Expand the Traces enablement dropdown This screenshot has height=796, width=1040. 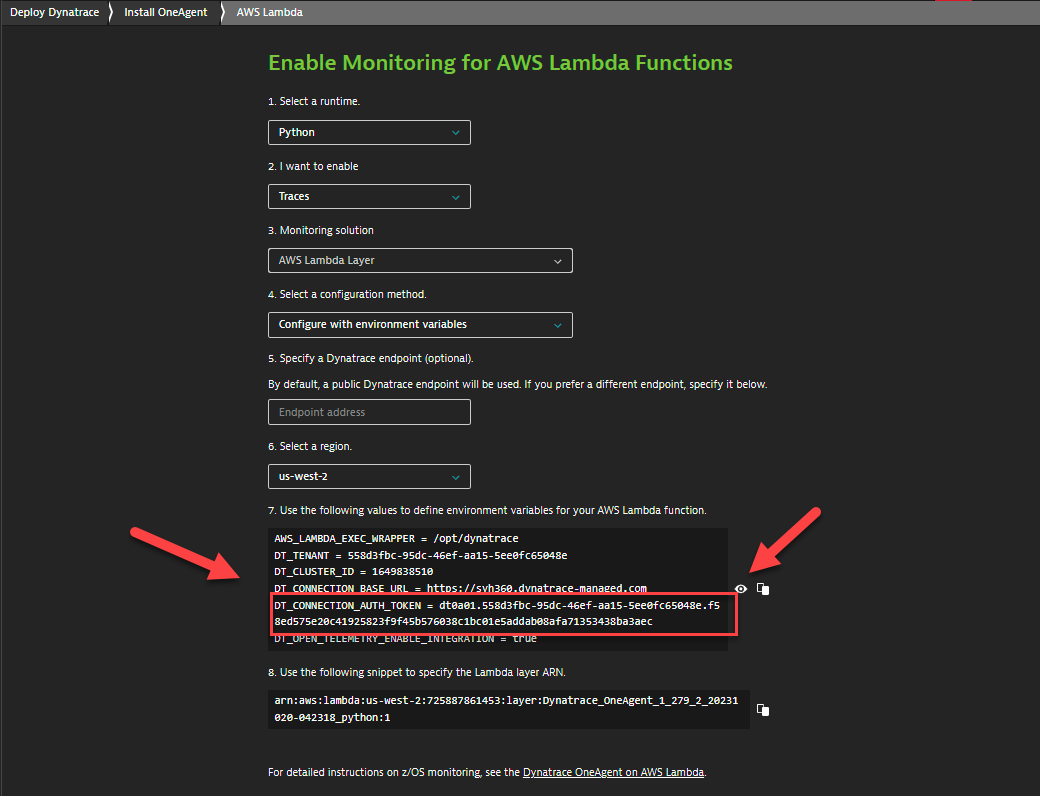pos(369,197)
